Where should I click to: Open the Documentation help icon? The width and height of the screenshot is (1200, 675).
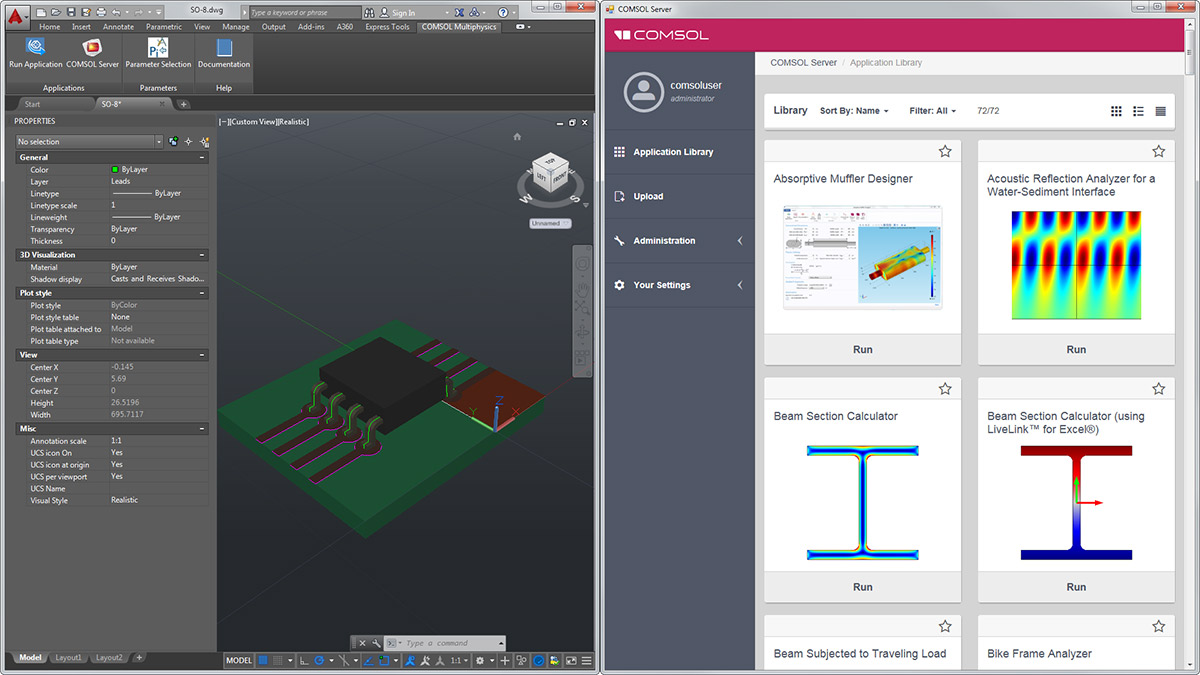[224, 48]
